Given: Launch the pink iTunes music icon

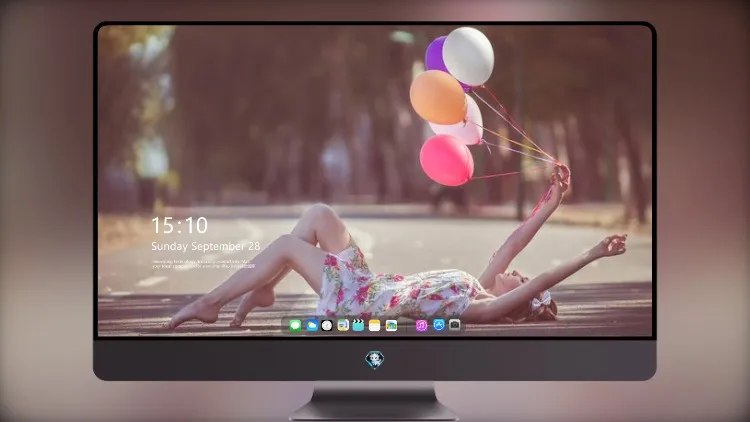Looking at the screenshot, I should pos(421,326).
